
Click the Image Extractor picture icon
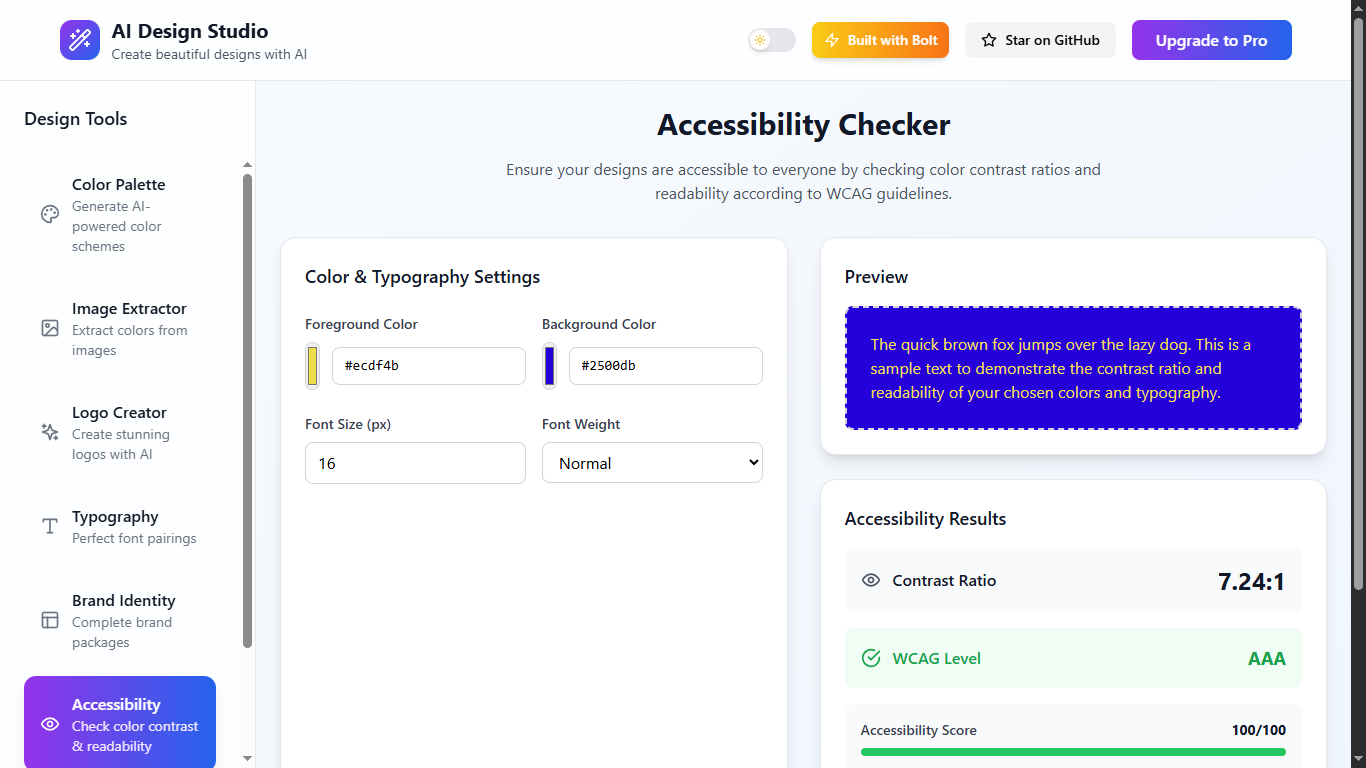coord(50,328)
